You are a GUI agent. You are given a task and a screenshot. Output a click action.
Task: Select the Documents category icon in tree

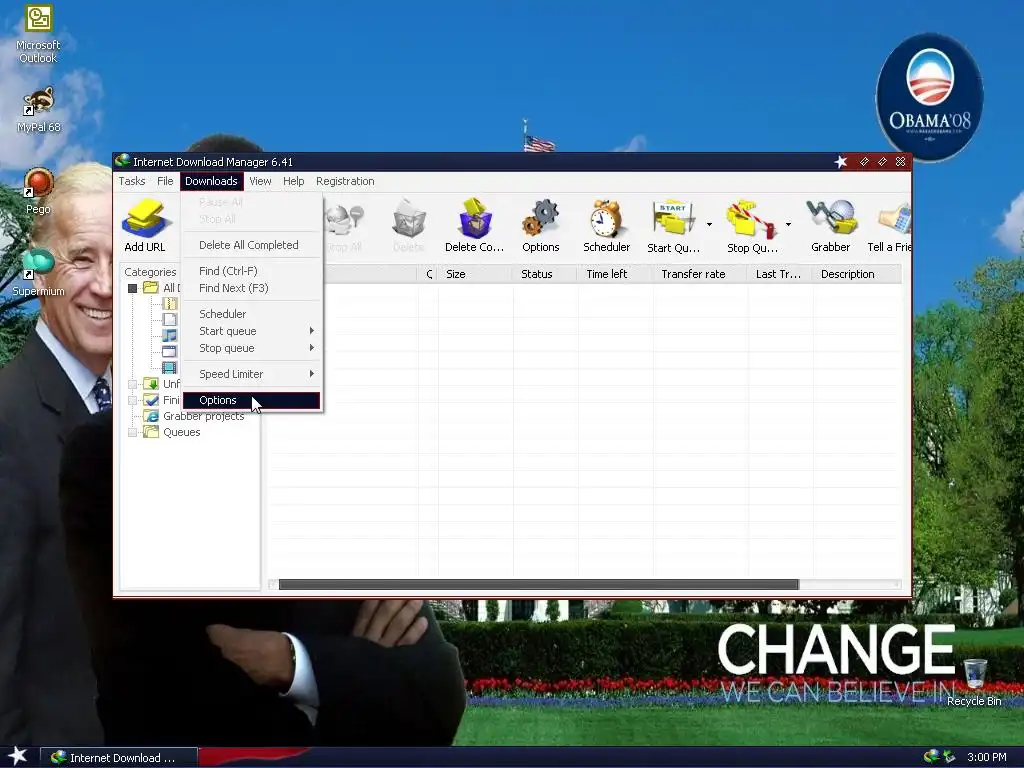[170, 319]
